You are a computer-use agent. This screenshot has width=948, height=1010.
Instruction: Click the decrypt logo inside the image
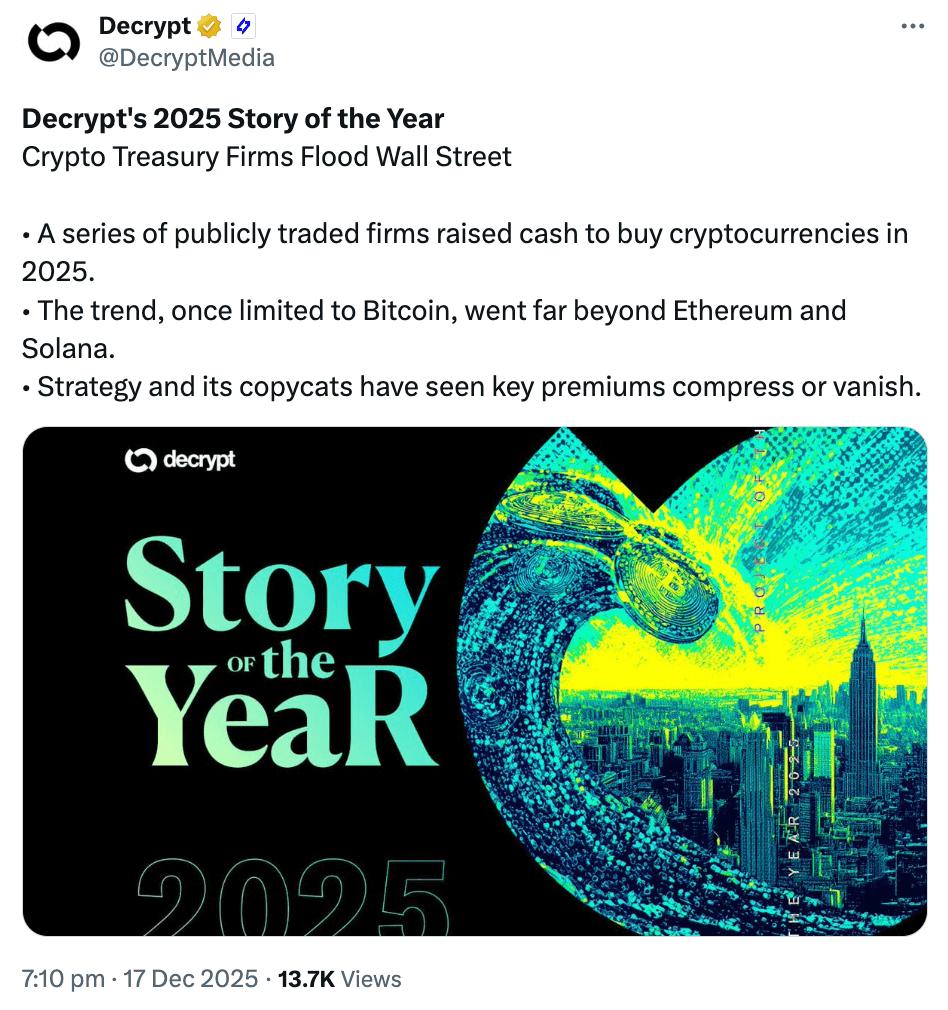click(180, 460)
